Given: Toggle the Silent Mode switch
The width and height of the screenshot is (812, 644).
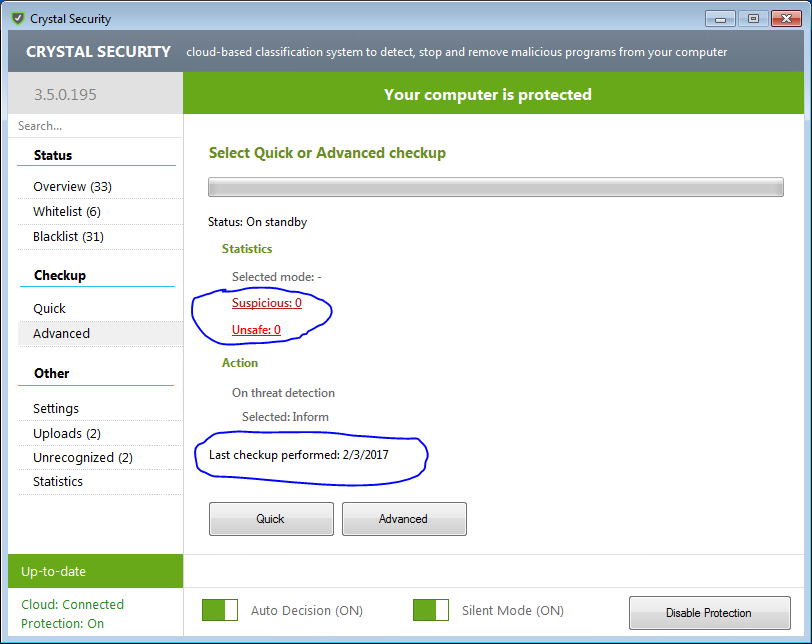Looking at the screenshot, I should [x=430, y=610].
